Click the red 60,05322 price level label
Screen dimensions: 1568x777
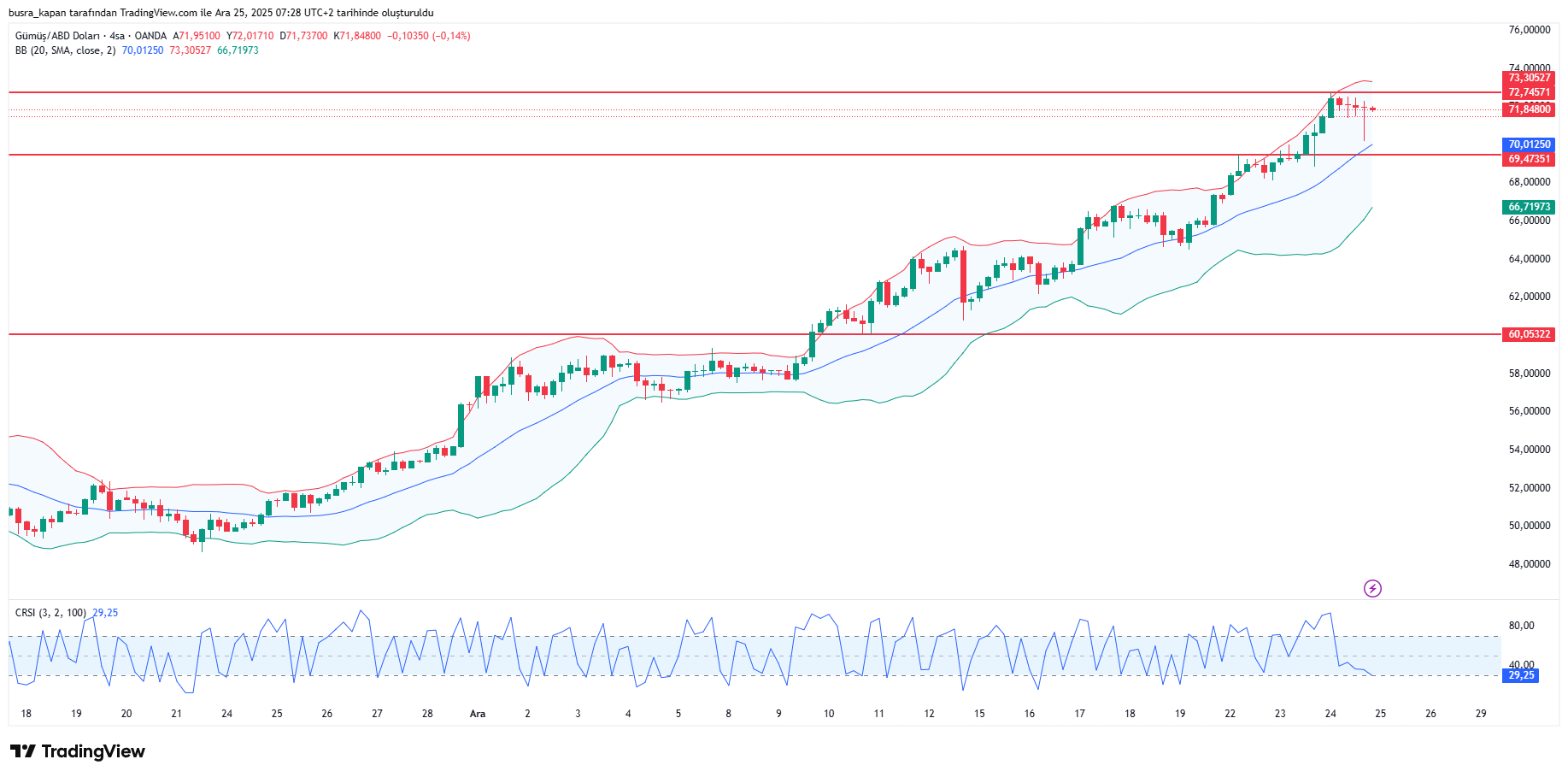coord(1529,334)
